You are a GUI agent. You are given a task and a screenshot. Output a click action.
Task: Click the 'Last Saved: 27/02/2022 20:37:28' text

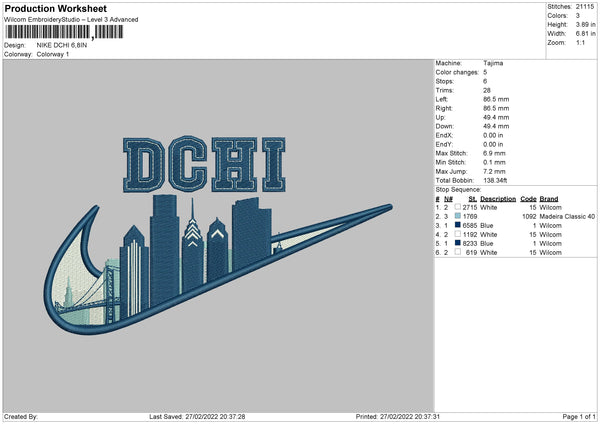click(x=197, y=416)
